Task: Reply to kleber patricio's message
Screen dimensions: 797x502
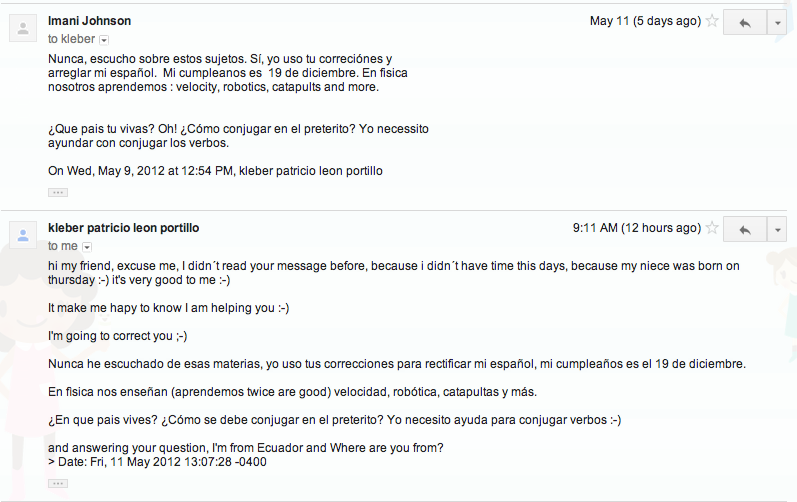Action: pos(744,229)
